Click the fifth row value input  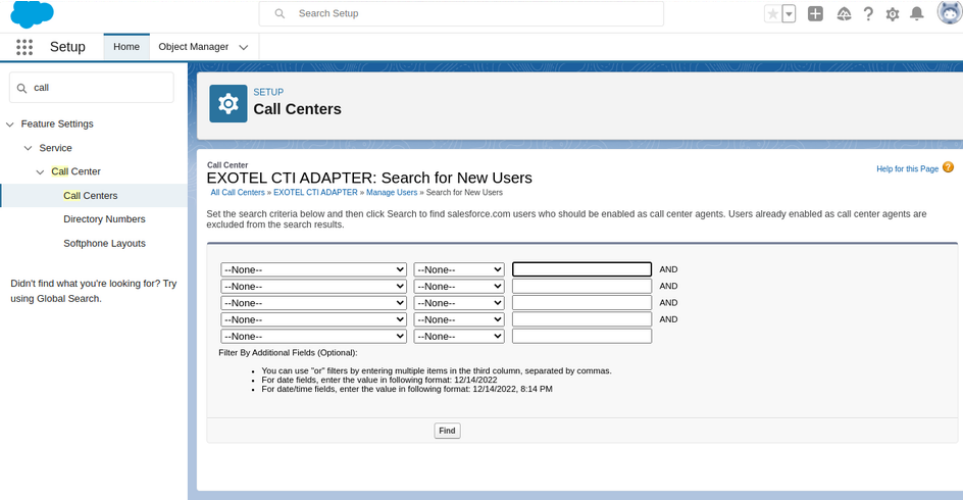(x=582, y=336)
